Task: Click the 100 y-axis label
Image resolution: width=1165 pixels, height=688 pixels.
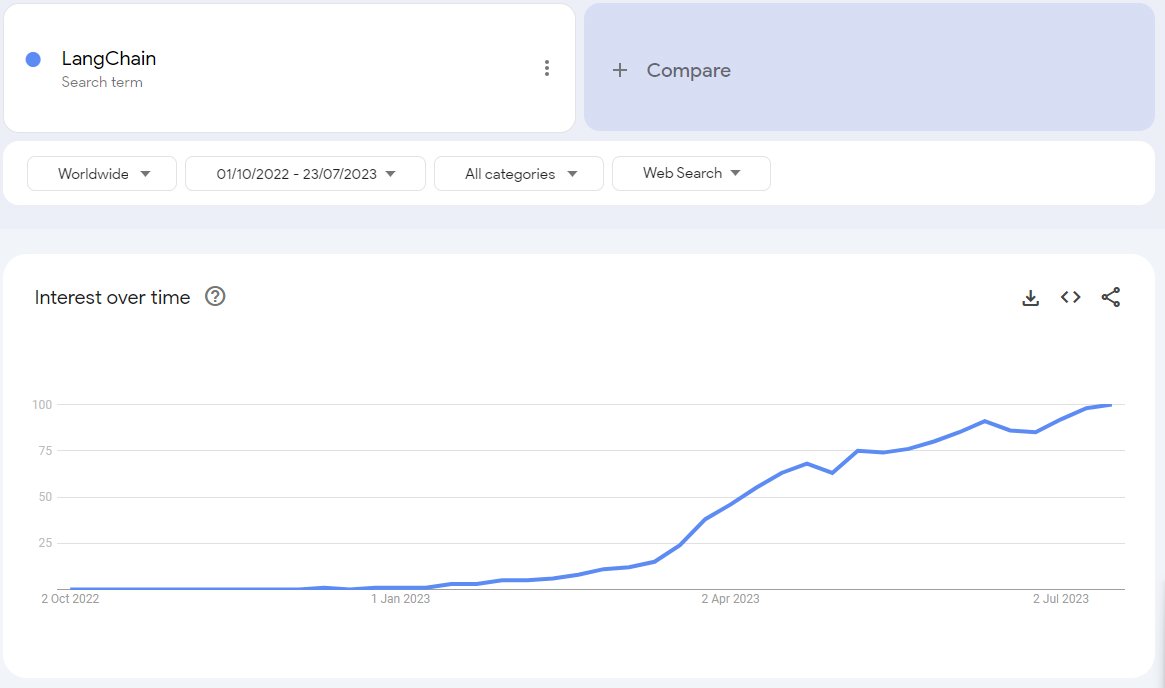Action: point(42,405)
